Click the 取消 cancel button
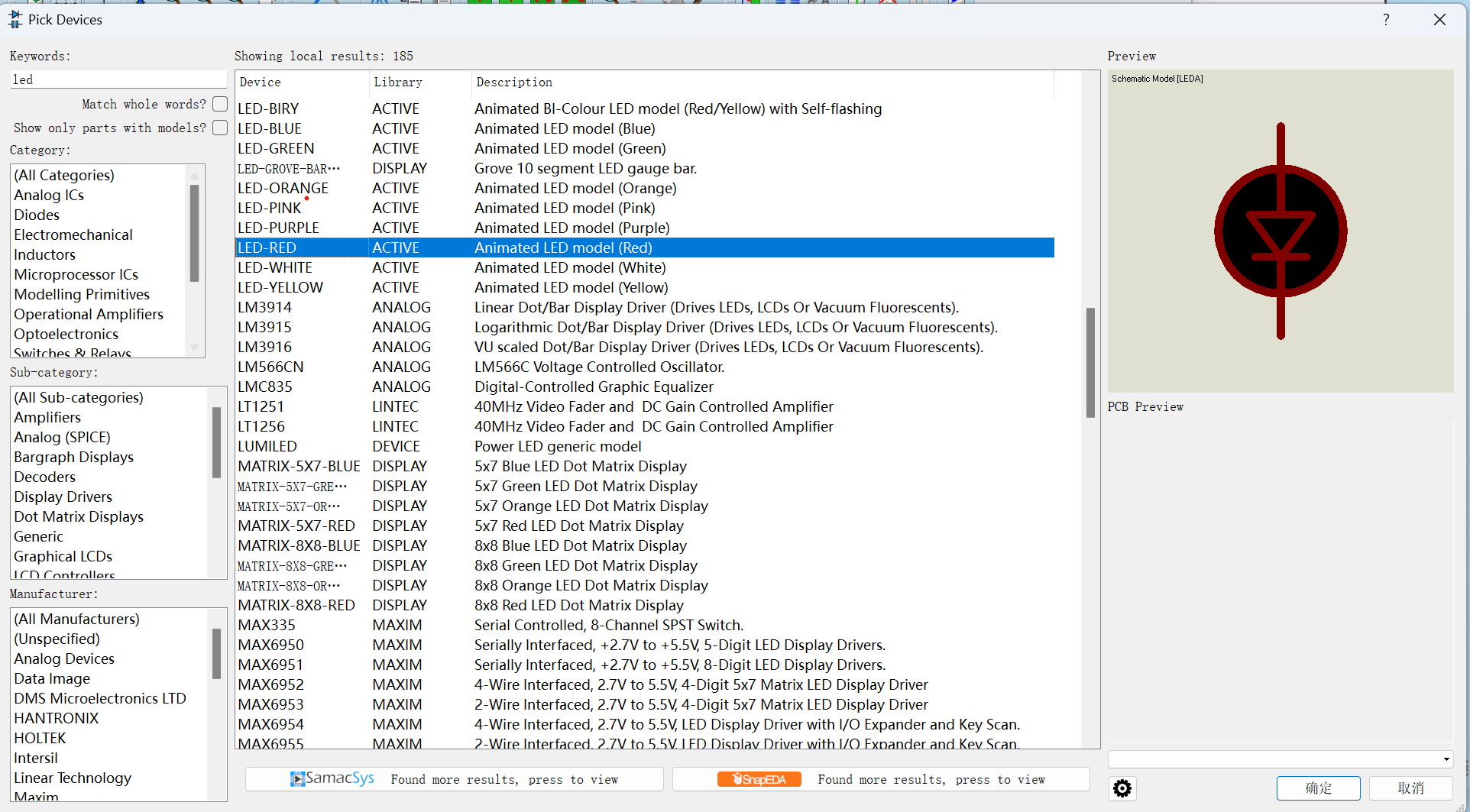Screen dimensions: 1470x812 pos(1410,788)
